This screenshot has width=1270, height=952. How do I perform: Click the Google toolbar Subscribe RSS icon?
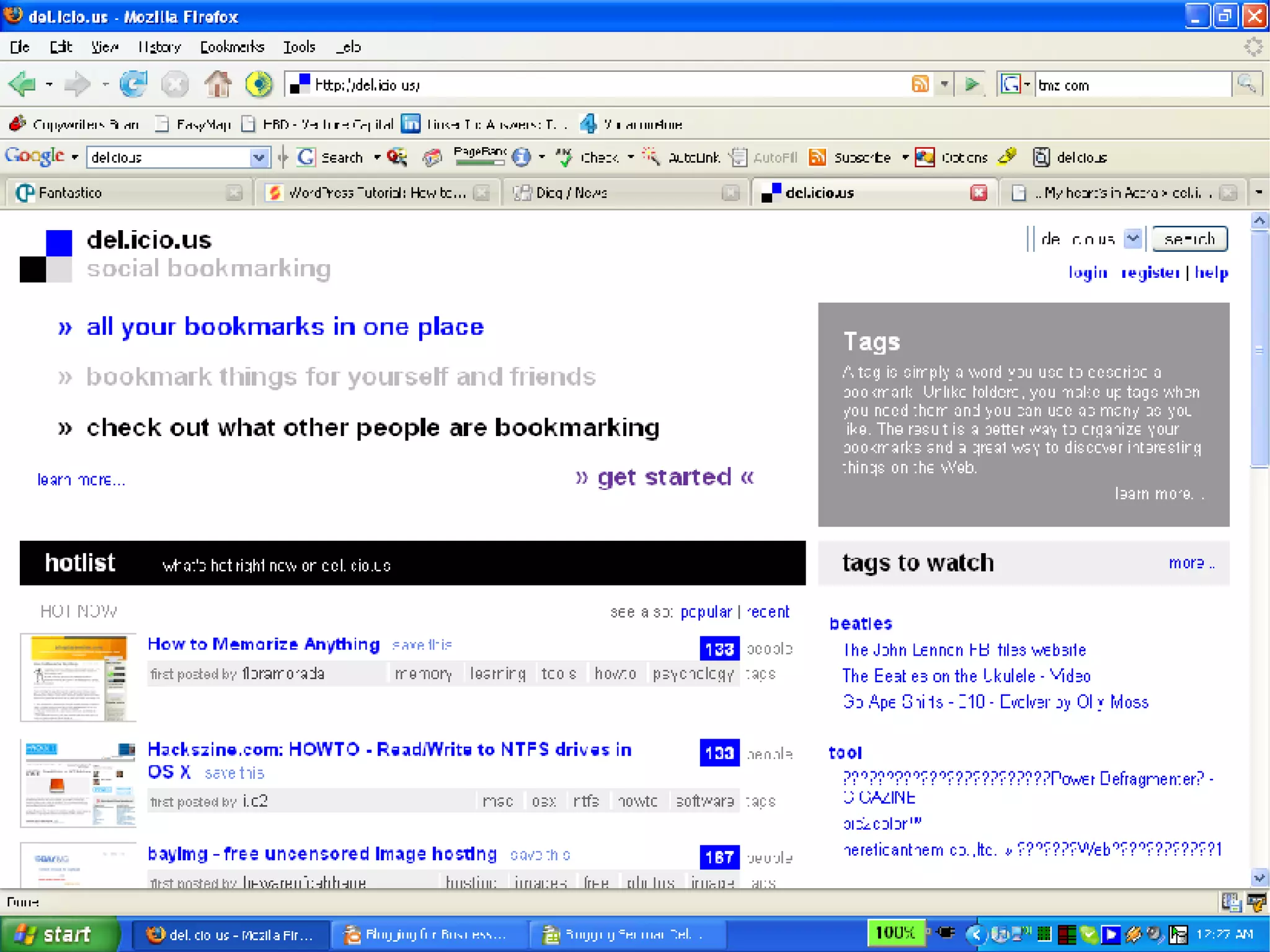[x=817, y=158]
